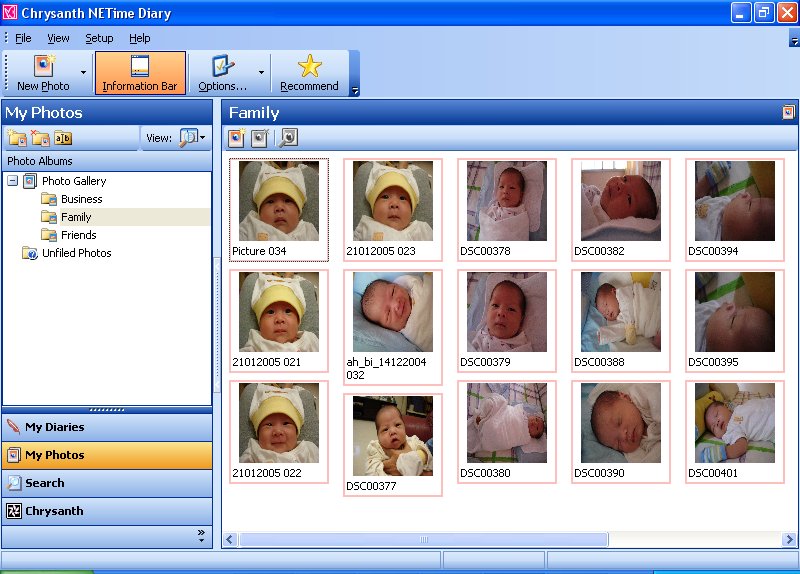800x574 pixels.
Task: Open the New Photo dropdown arrow
Action: (x=83, y=72)
